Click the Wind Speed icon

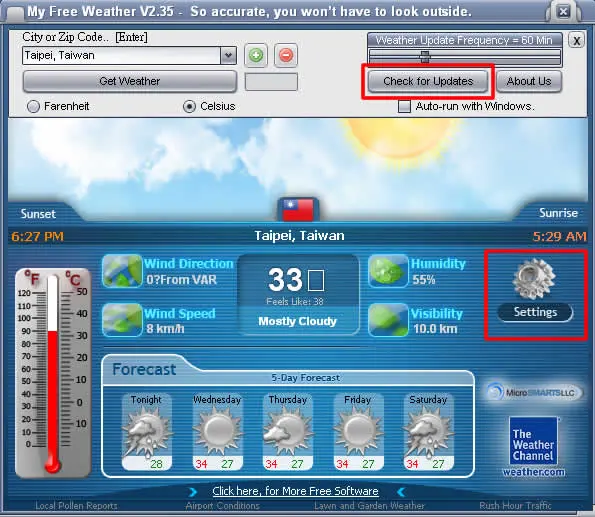click(122, 320)
